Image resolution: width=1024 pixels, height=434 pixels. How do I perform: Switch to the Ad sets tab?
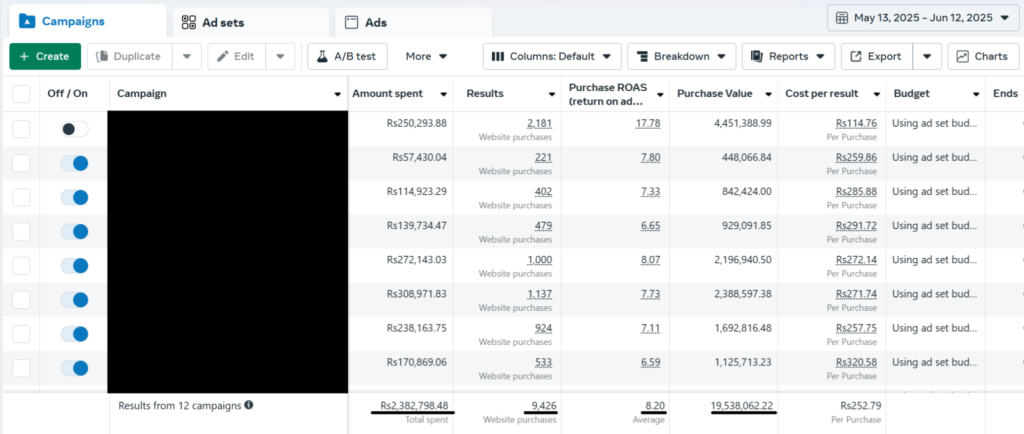[x=250, y=23]
